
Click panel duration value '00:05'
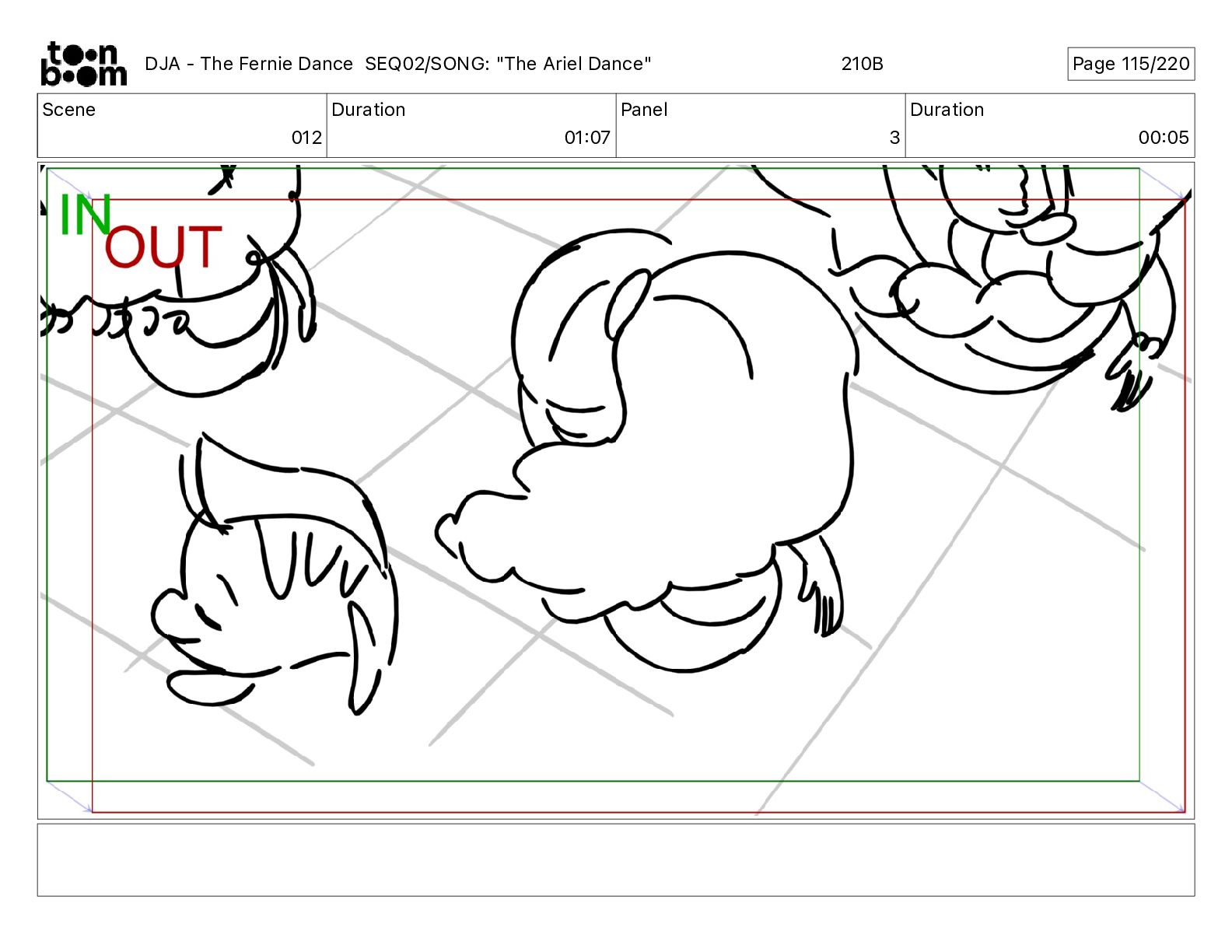pyautogui.click(x=1164, y=138)
